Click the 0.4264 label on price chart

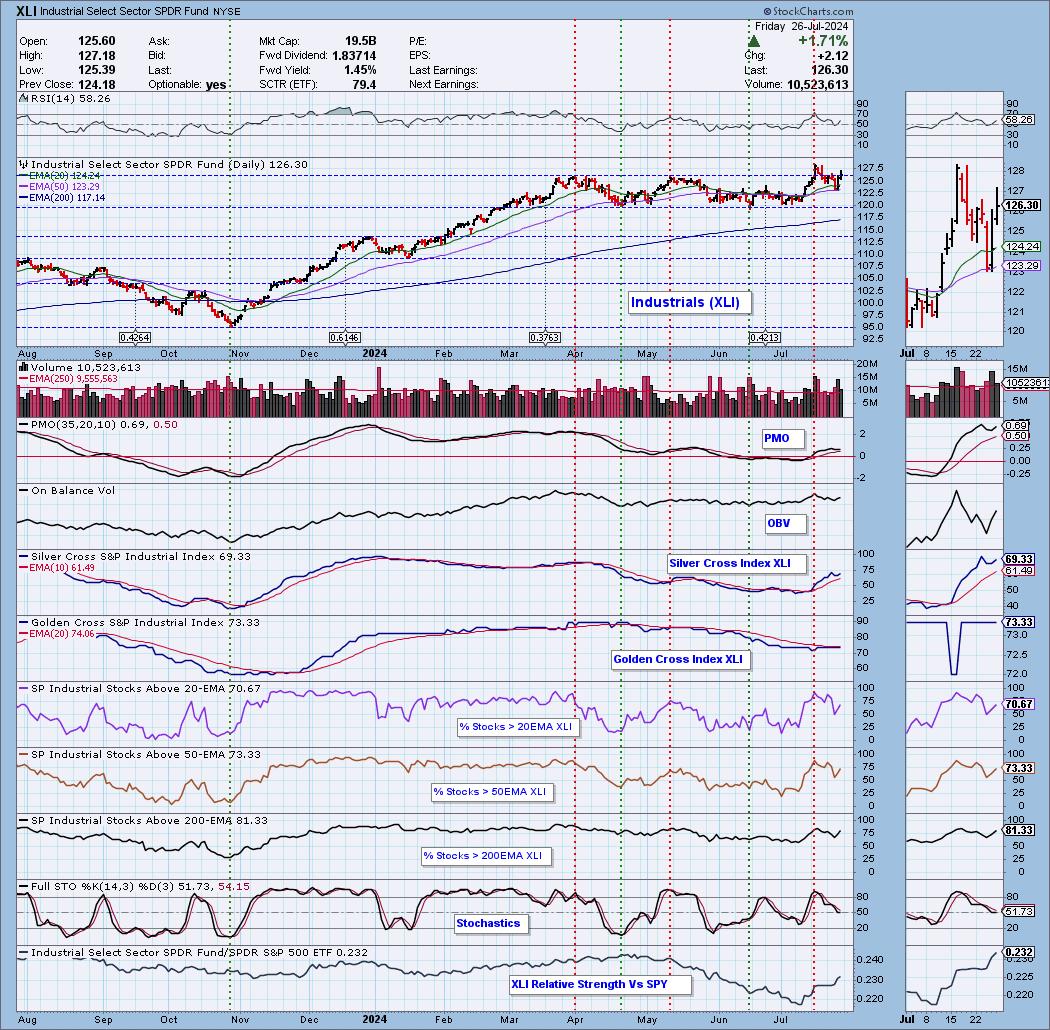(135, 338)
